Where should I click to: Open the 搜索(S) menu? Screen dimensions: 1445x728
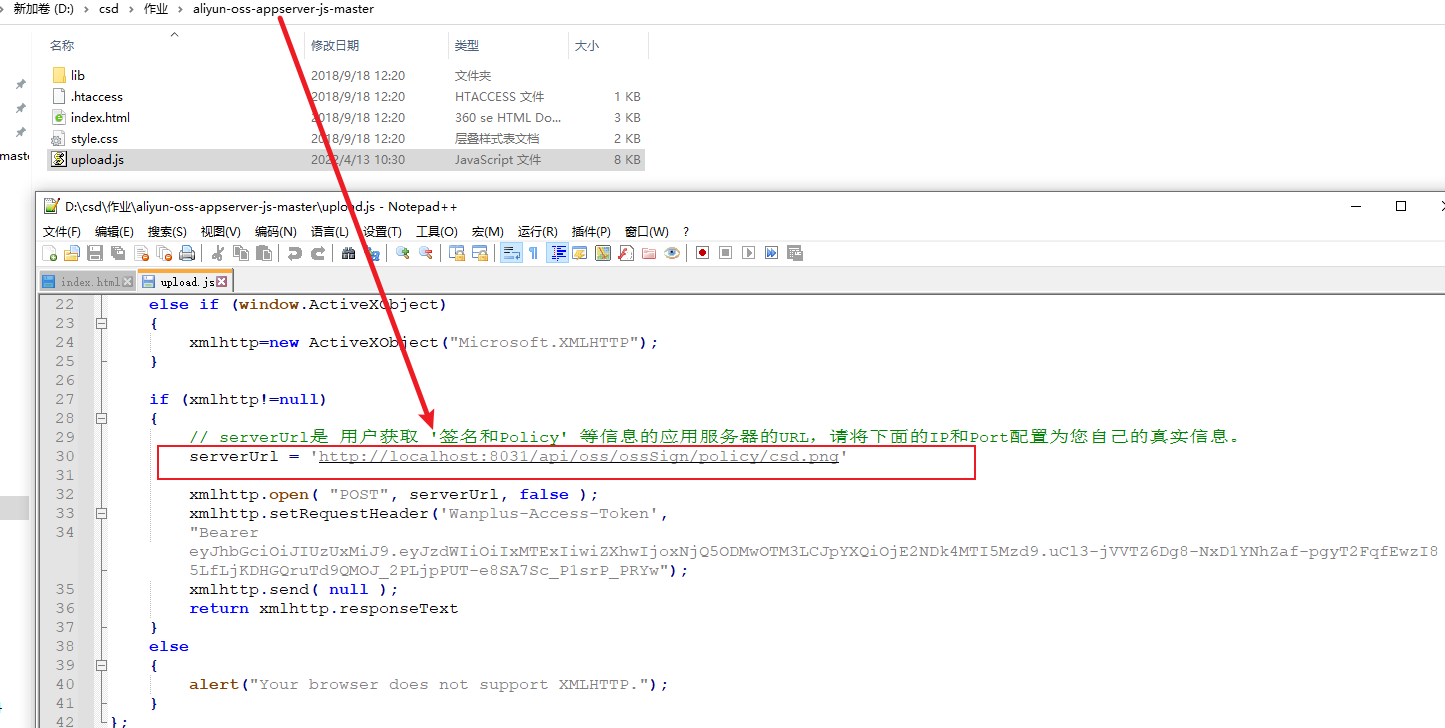pos(167,231)
